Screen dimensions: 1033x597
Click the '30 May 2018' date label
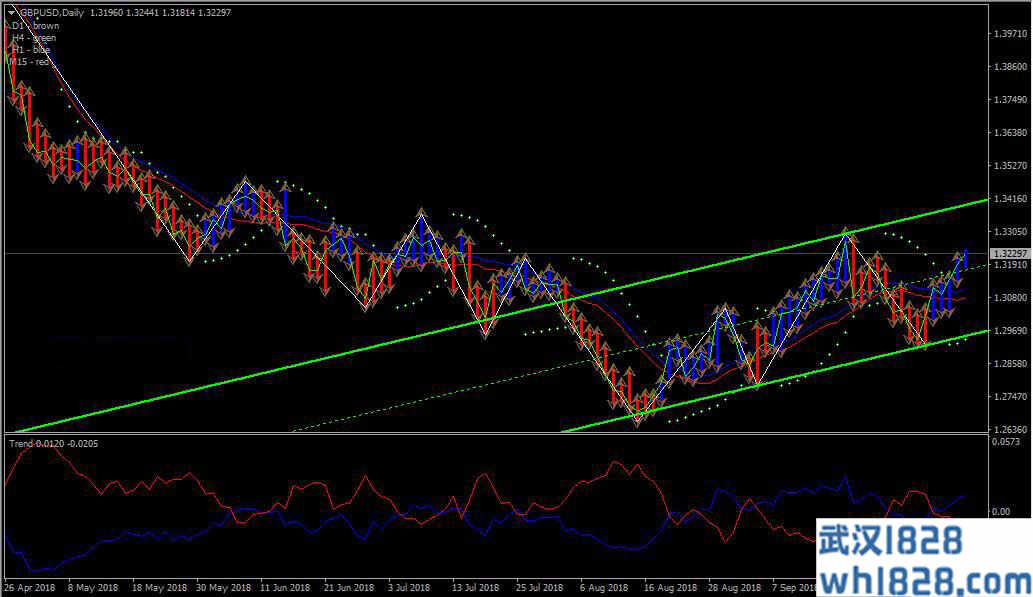point(223,587)
